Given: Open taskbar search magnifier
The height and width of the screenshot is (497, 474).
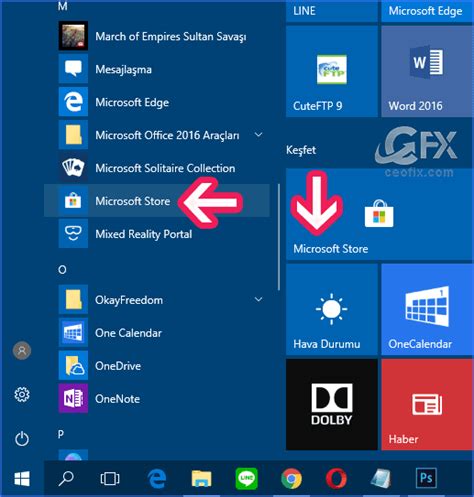Looking at the screenshot, I should [x=66, y=479].
